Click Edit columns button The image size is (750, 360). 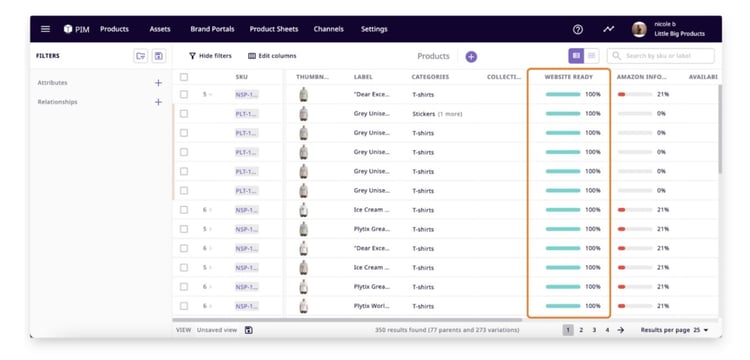coord(272,56)
